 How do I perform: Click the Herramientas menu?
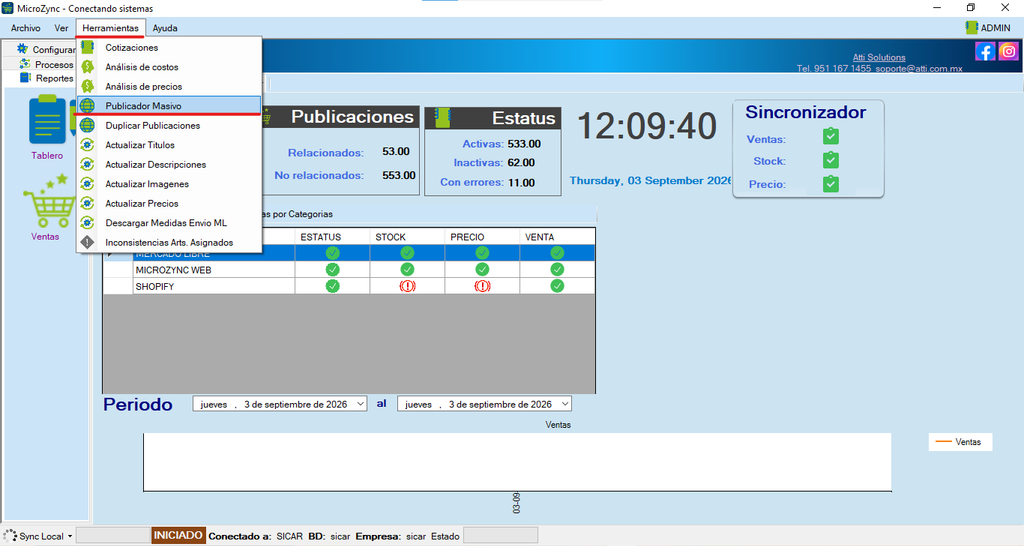click(110, 28)
